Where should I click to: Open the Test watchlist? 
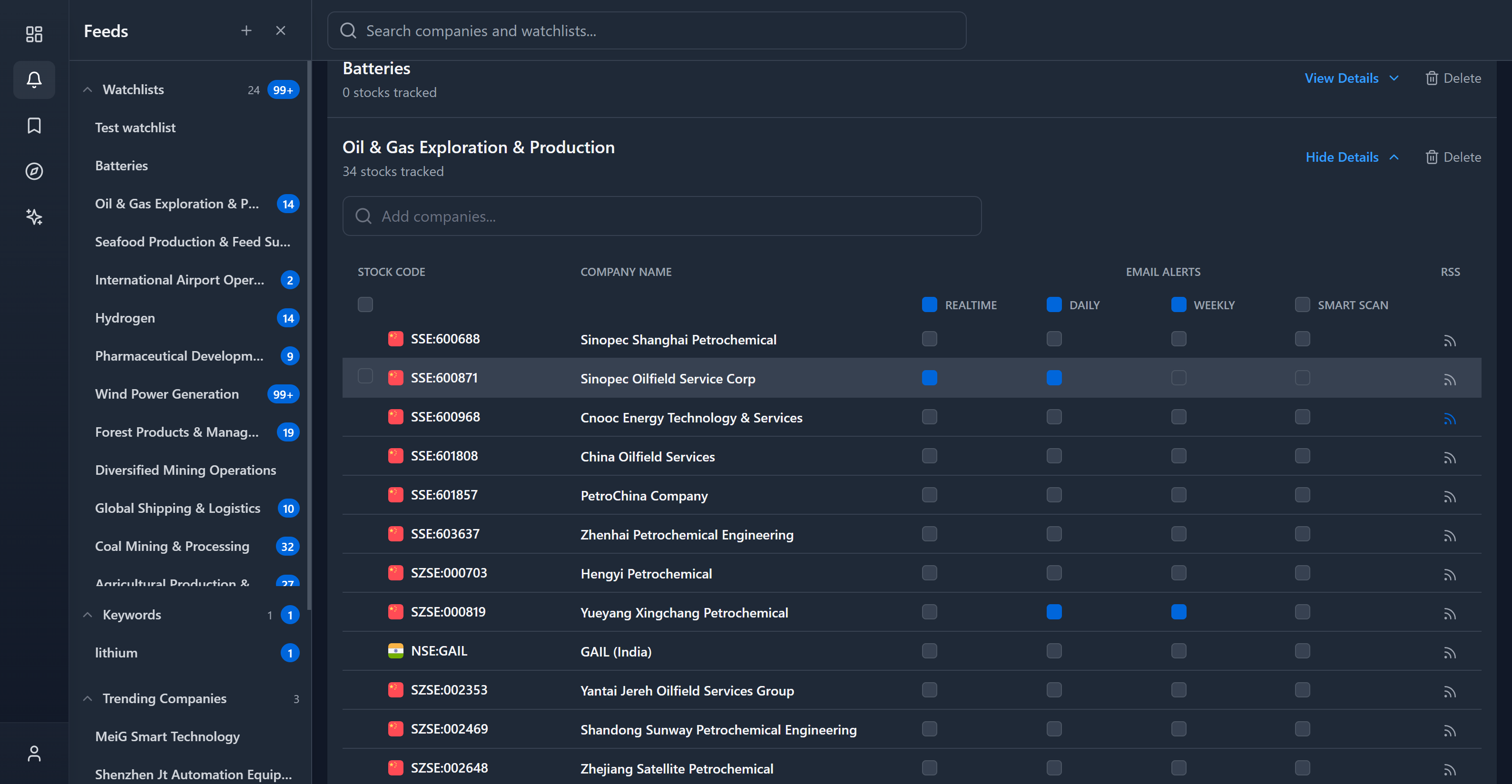tap(136, 127)
